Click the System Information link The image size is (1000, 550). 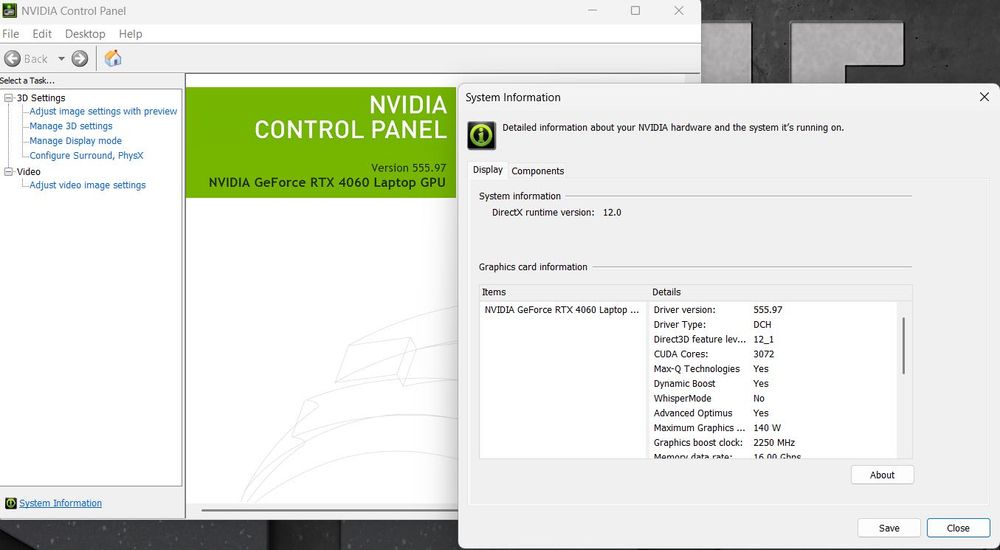(x=61, y=503)
